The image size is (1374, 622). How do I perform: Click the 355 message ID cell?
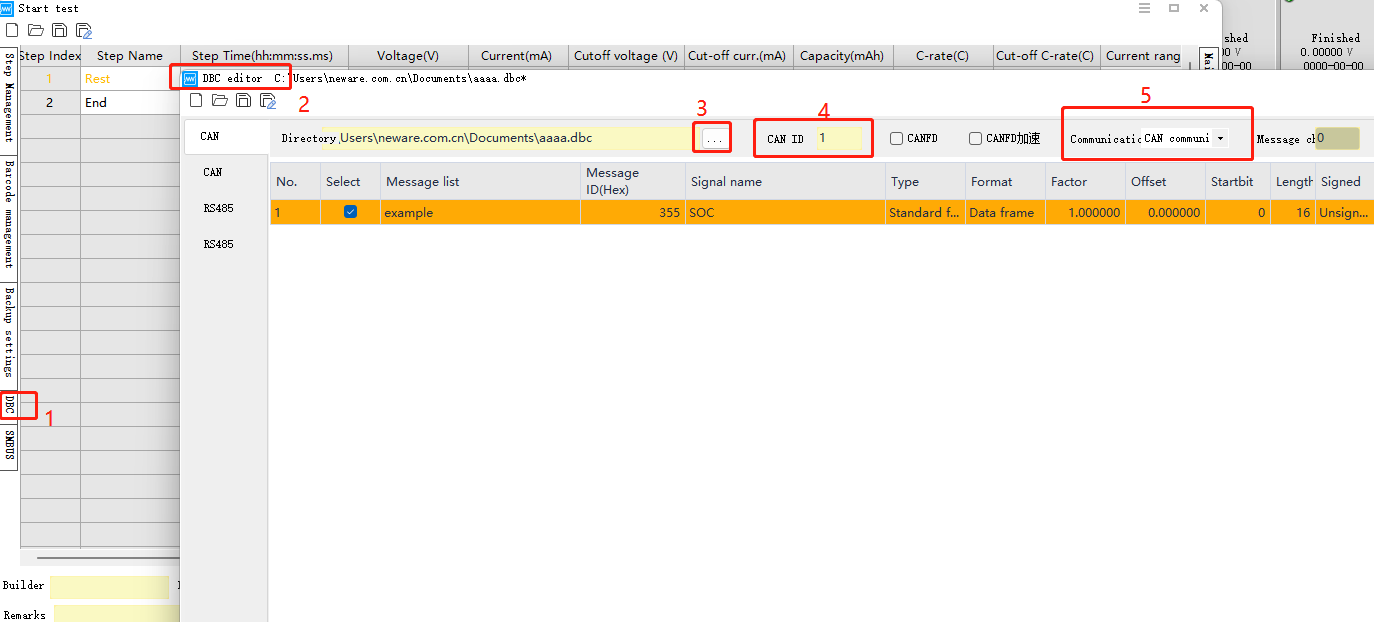pyautogui.click(x=632, y=212)
